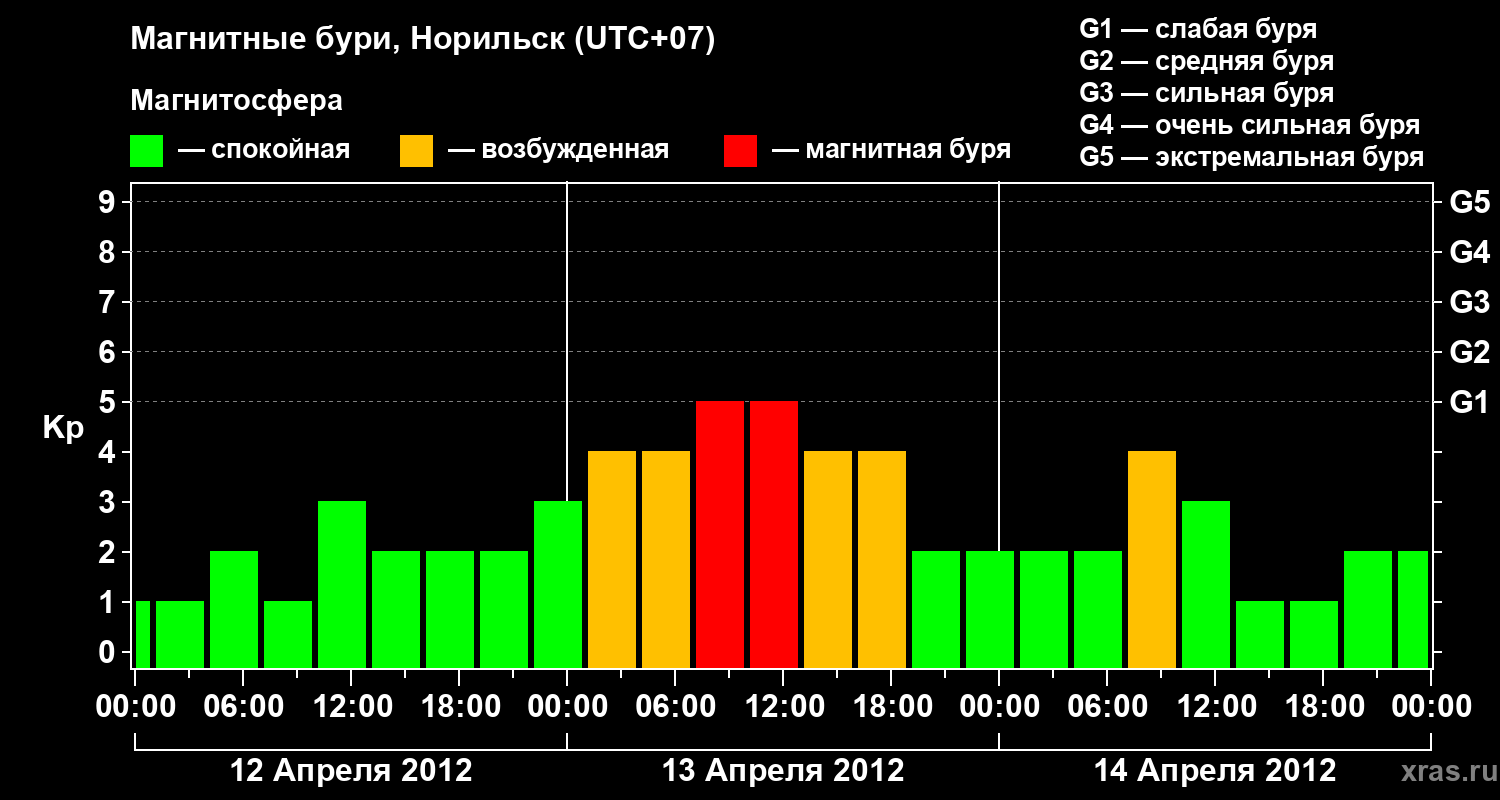This screenshot has width=1500, height=800.
Task: Select the title 'Магнитные бури, Норильск (UTC+07)'
Action: [x=423, y=40]
